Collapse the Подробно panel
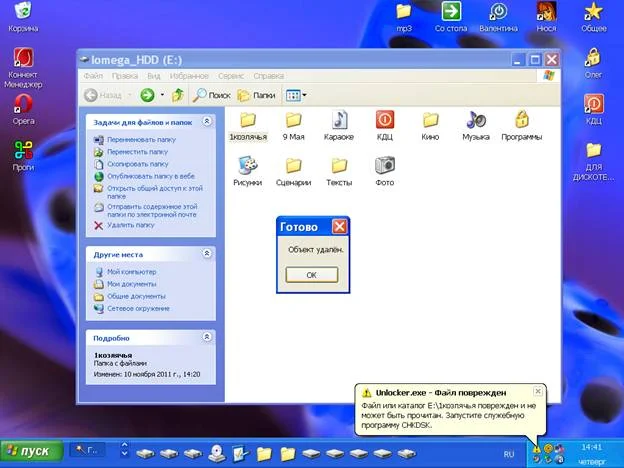Screen dimensions: 624x468 point(207,338)
